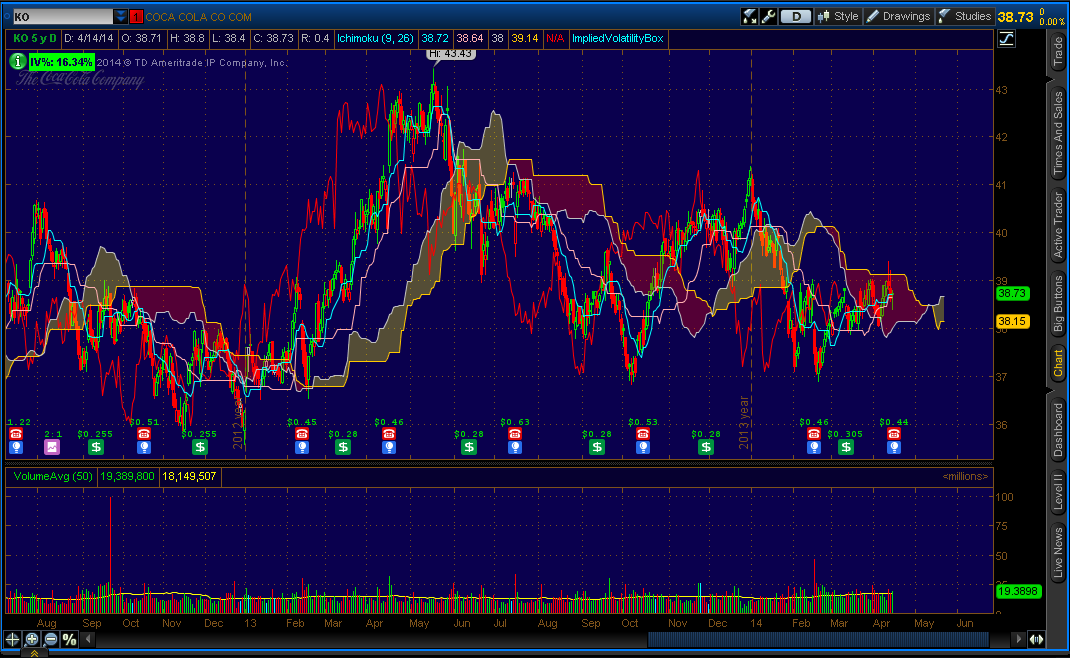This screenshot has height=658, width=1070.
Task: Open the quick study setup icon
Action: point(749,16)
